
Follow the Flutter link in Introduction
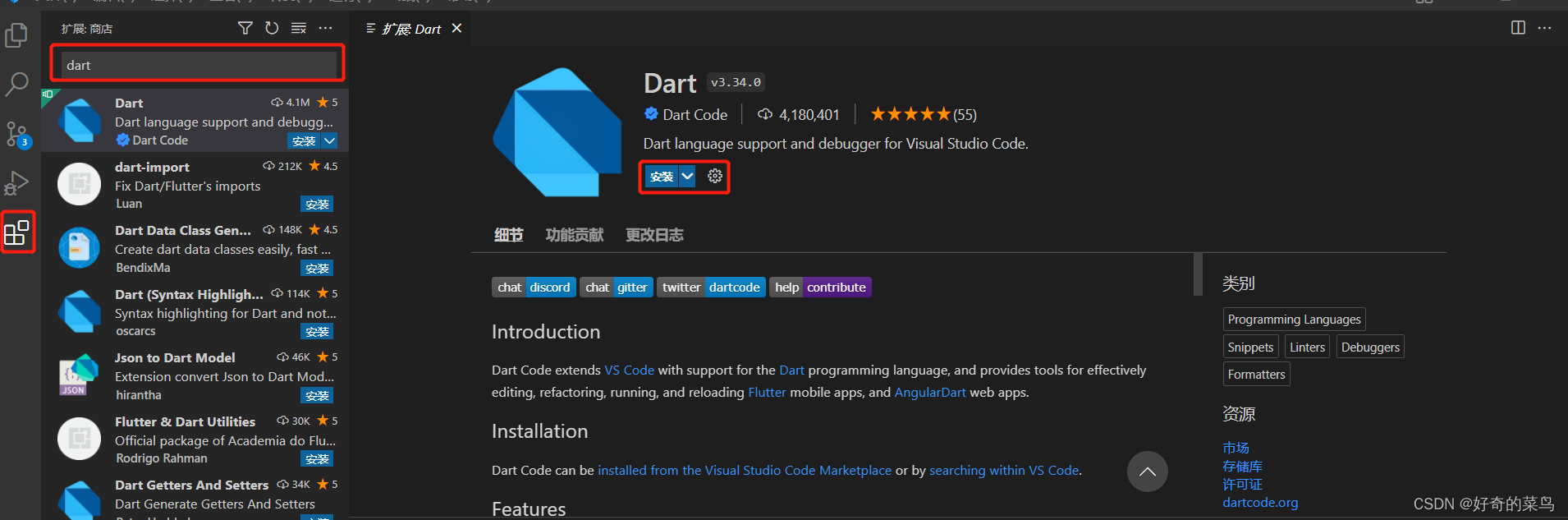point(767,393)
